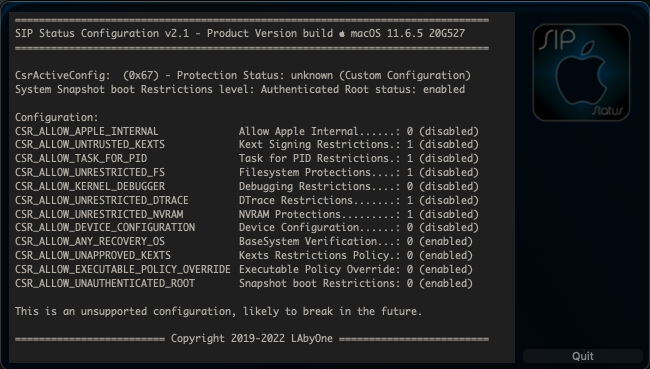Click 'Protection Status: unknown (Custom Configuration)' text
650x369 pixels.
(x=324, y=75)
